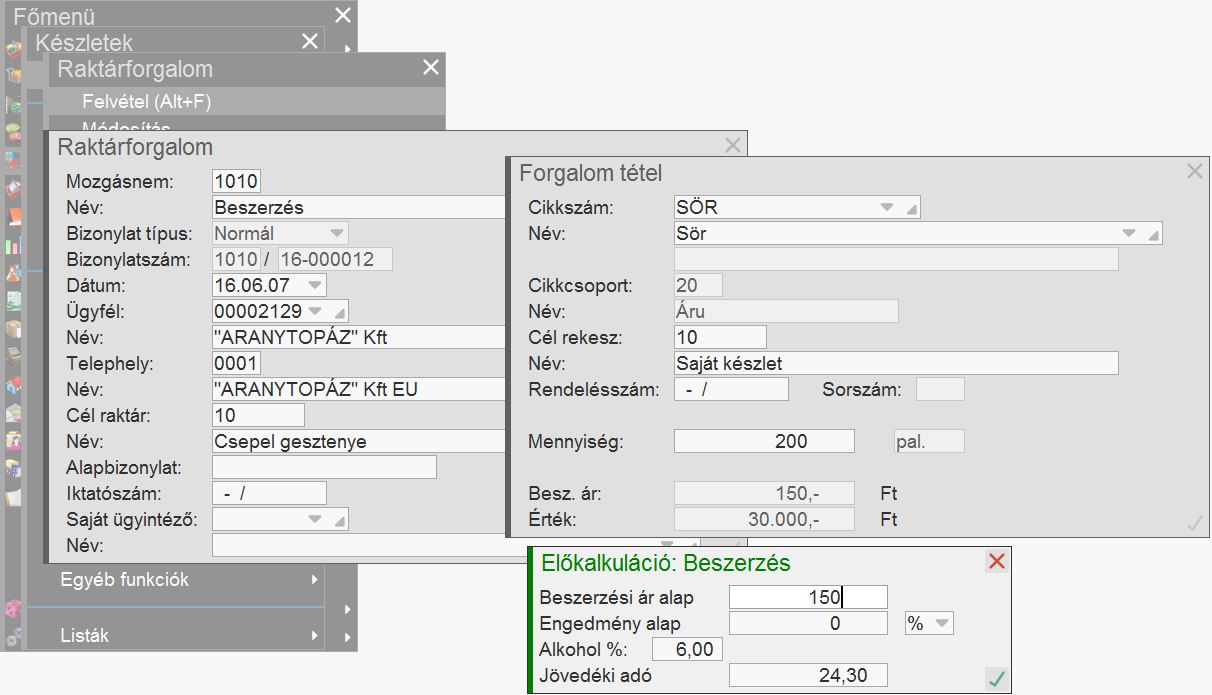Click the Alkohol % field 6,00
The width and height of the screenshot is (1212, 695).
point(687,650)
